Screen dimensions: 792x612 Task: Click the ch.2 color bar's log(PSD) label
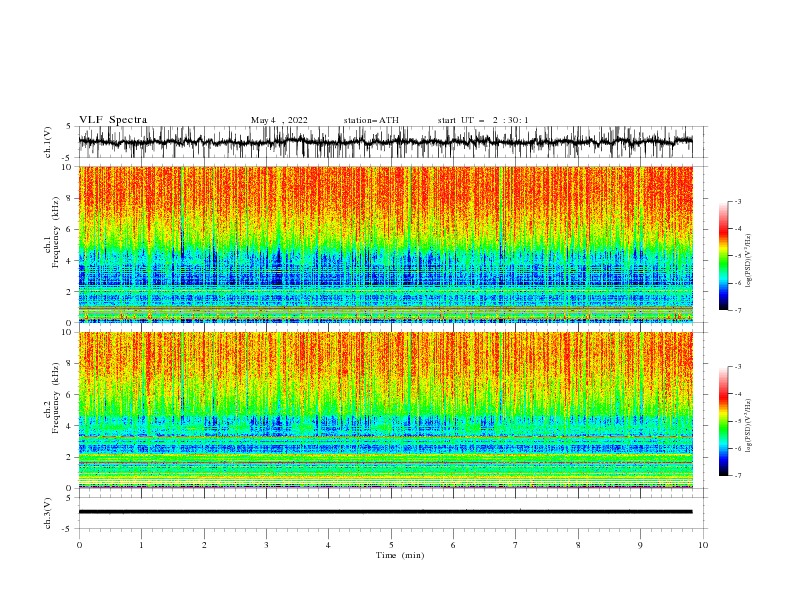click(748, 426)
